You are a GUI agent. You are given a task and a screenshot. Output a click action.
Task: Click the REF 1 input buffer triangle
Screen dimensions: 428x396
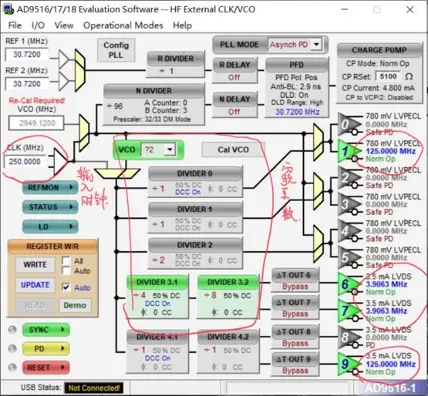coord(63,59)
